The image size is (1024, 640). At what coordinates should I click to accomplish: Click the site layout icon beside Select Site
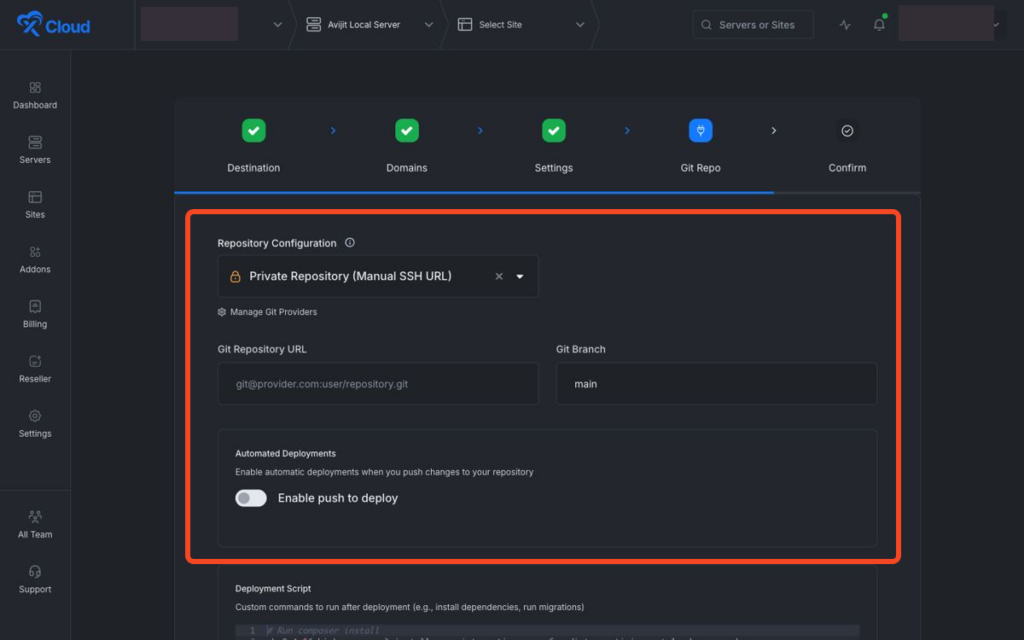pos(465,25)
